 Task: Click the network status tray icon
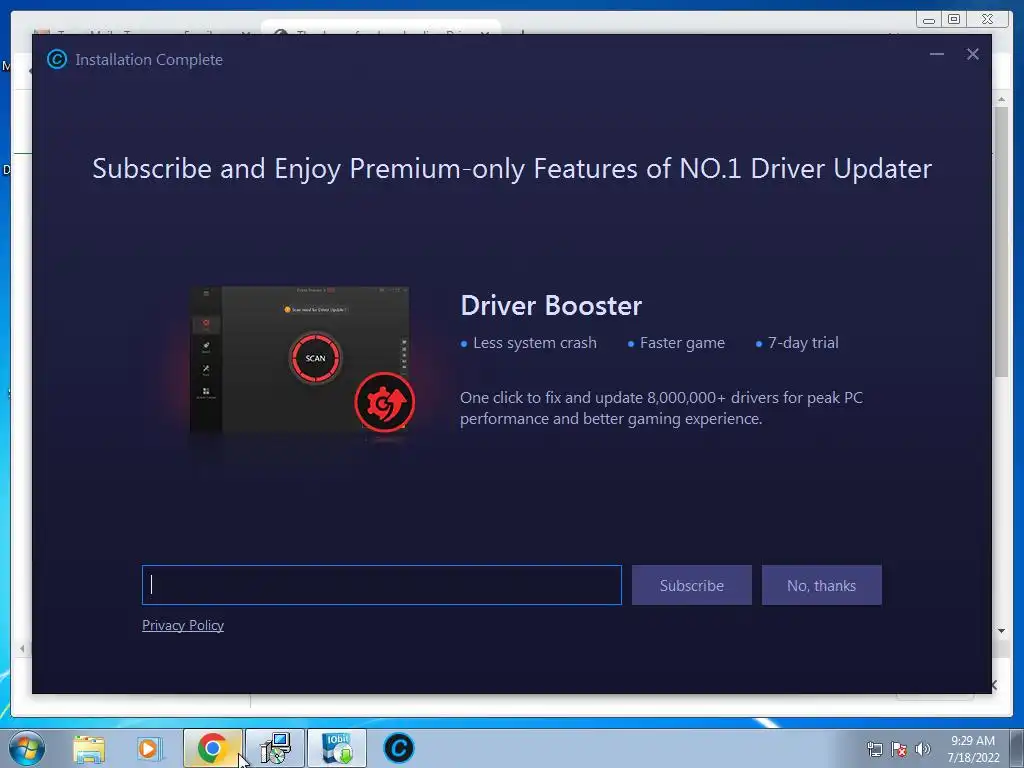(874, 749)
